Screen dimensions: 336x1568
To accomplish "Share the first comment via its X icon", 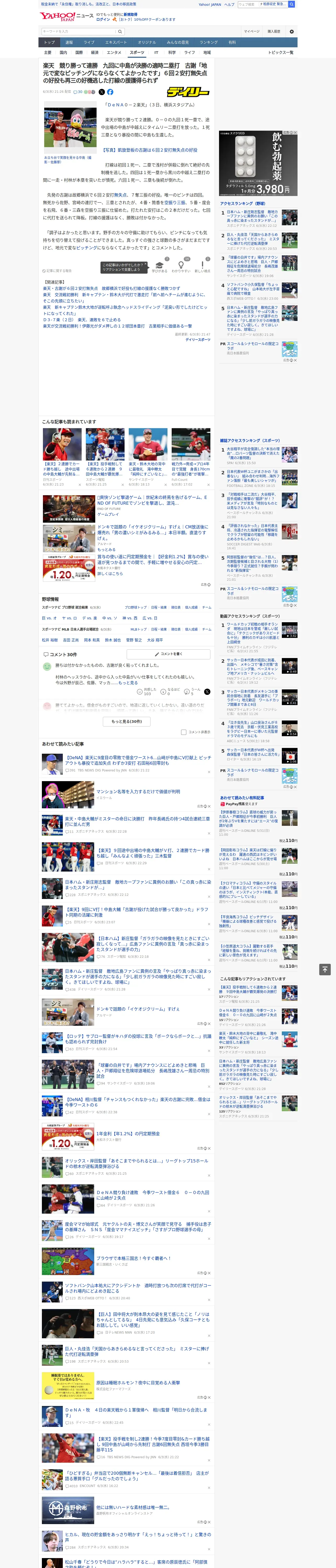I will [207, 691].
